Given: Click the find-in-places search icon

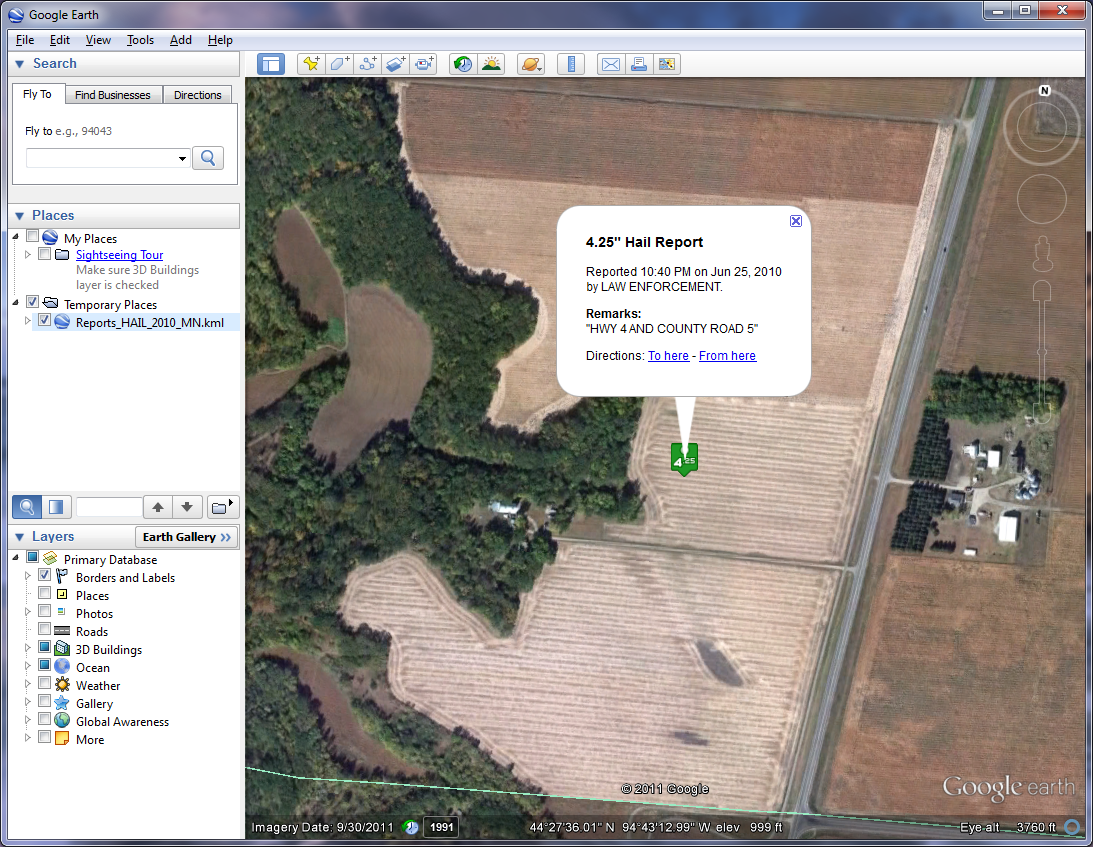Looking at the screenshot, I should [27, 507].
